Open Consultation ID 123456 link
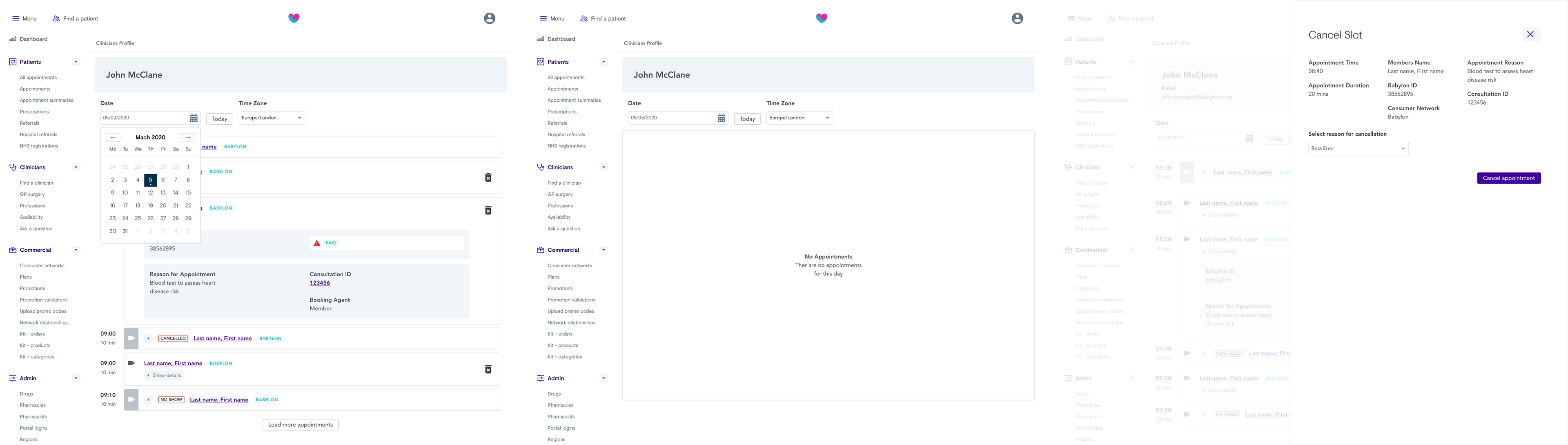1568x445 pixels. coord(320,282)
